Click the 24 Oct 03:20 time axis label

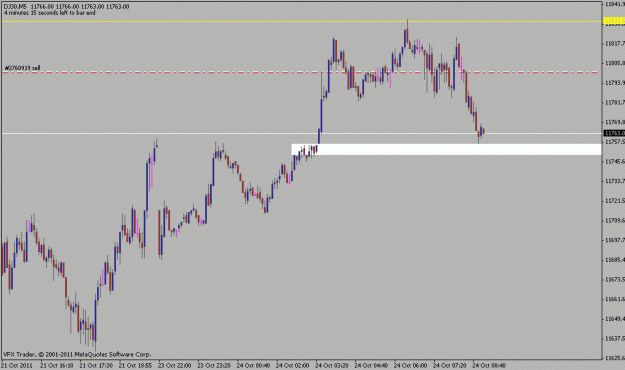point(332,365)
